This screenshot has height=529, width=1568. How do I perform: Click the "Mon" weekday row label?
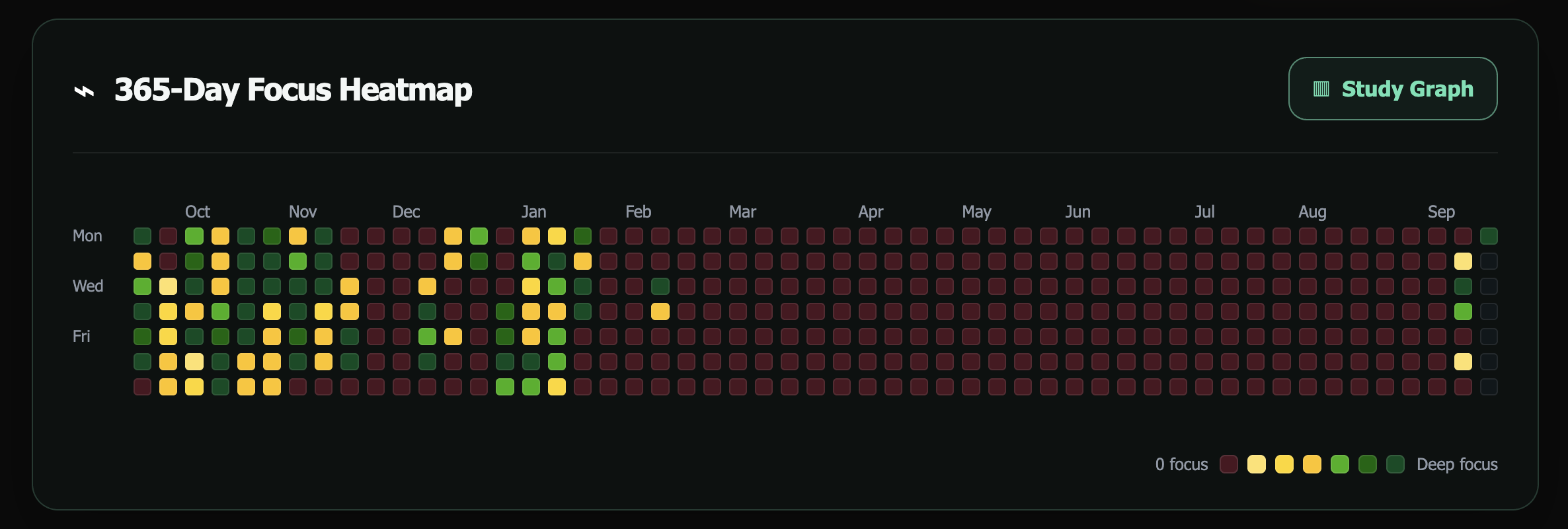87,236
